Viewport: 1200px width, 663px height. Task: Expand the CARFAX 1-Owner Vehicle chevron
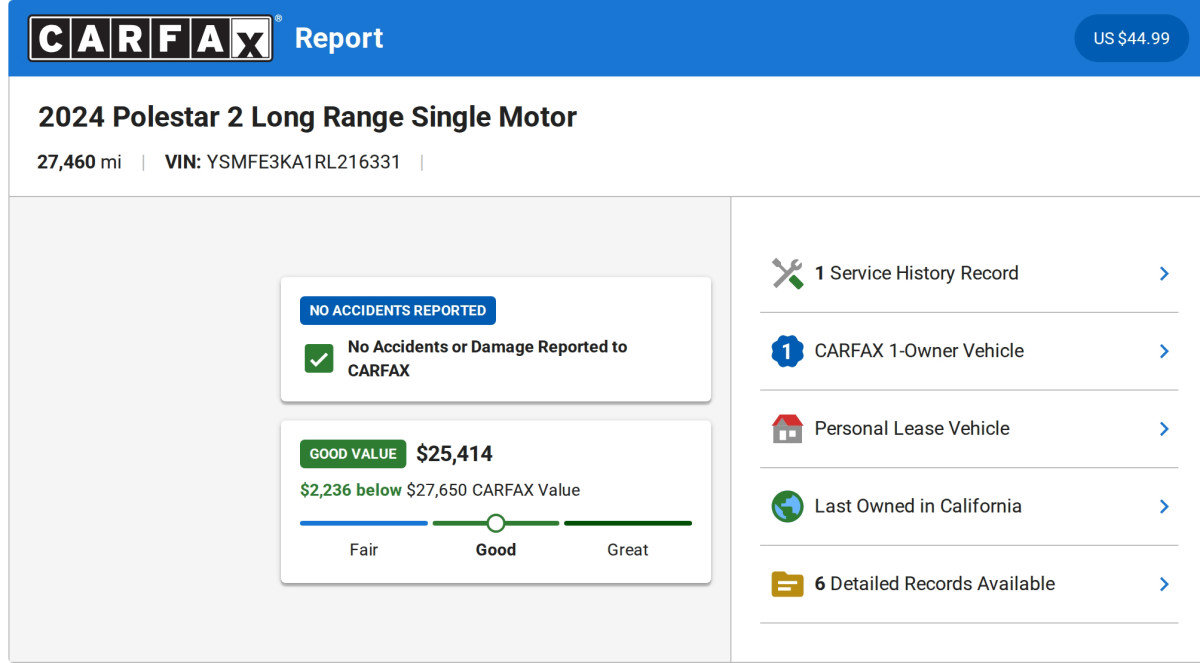point(1164,351)
